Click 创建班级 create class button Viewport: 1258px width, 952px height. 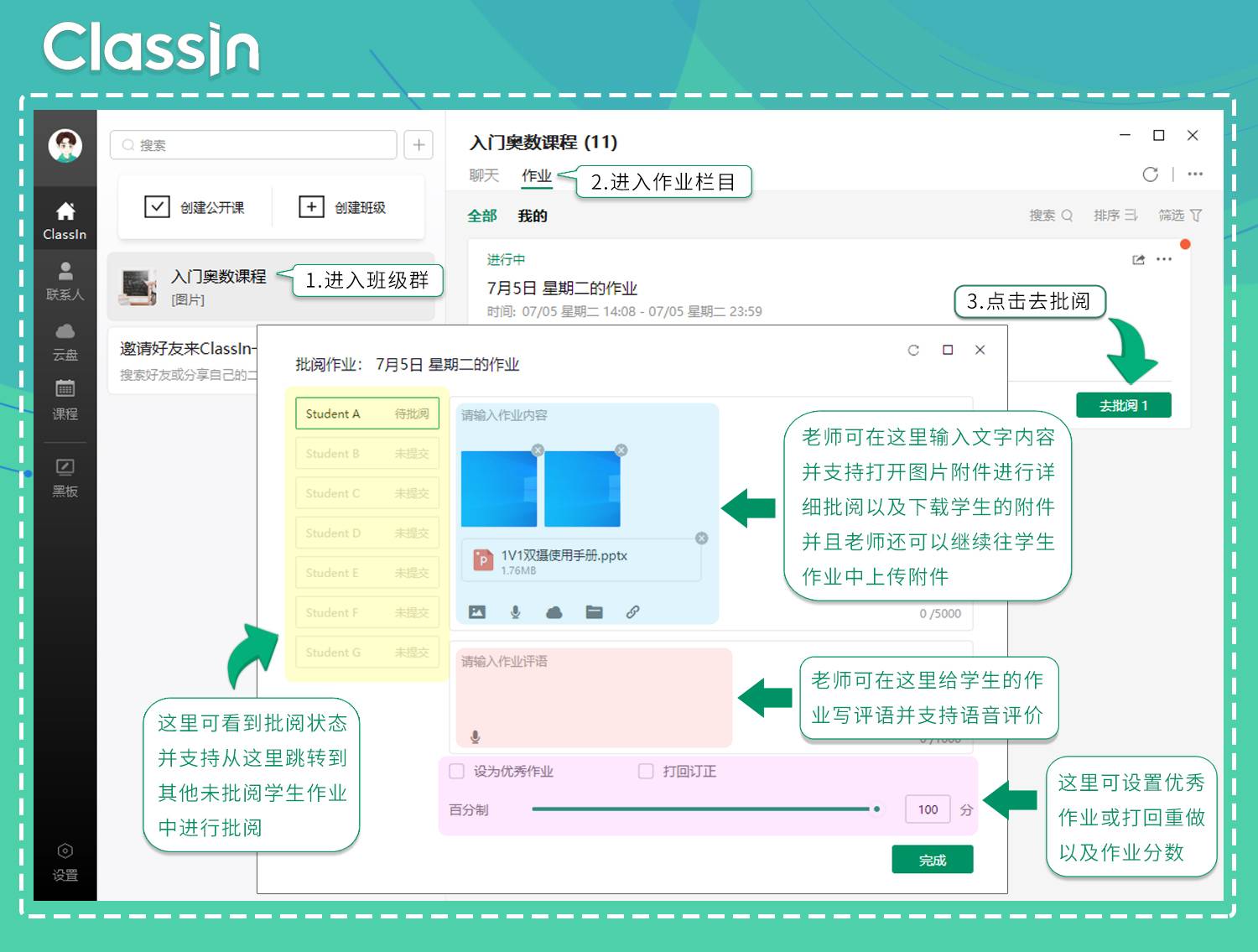point(342,207)
